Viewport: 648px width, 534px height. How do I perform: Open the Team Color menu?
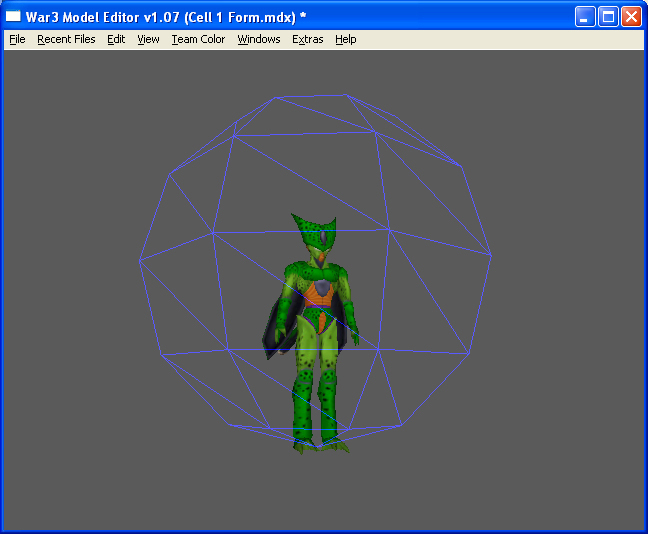pos(198,39)
